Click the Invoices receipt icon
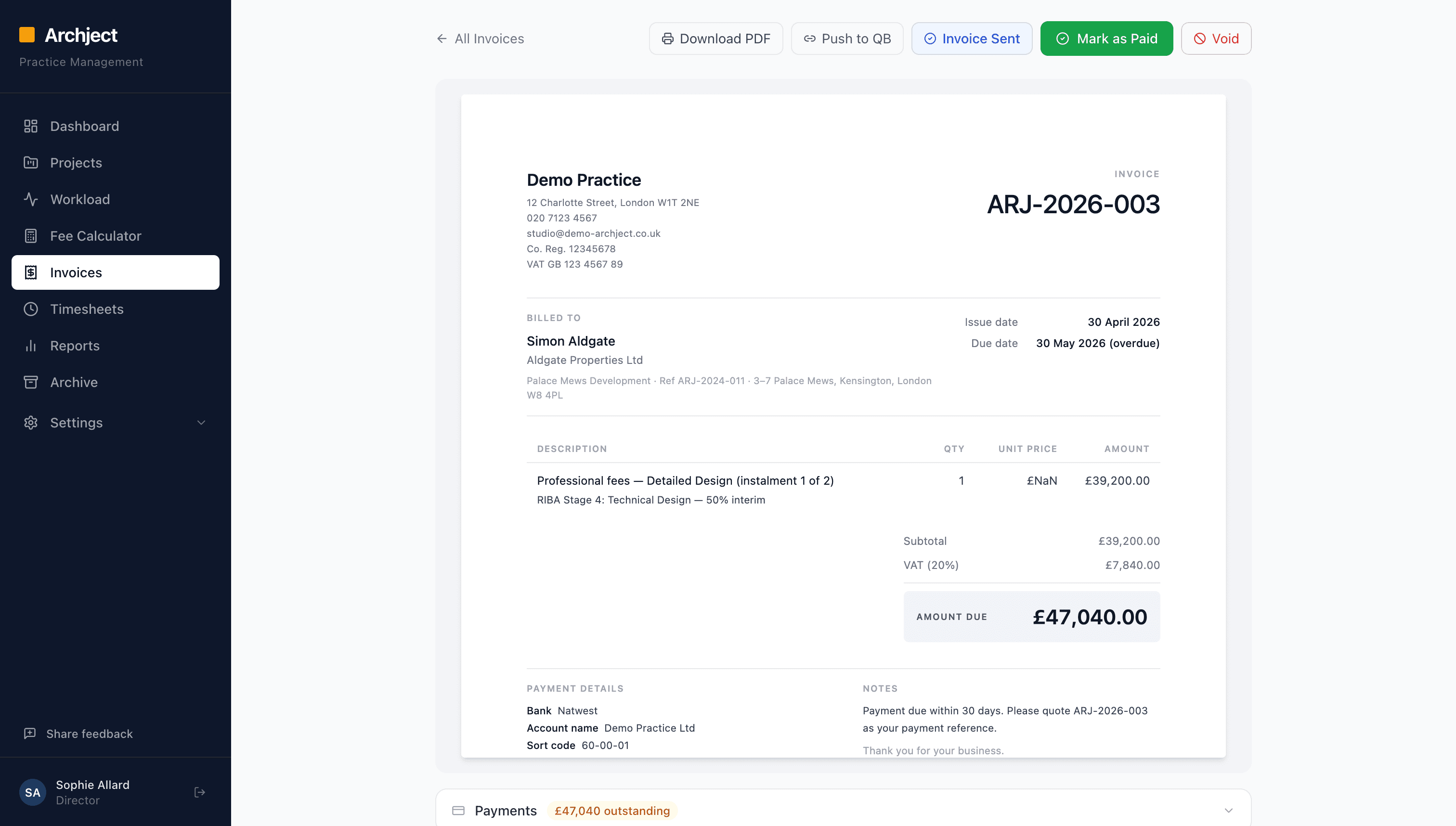This screenshot has width=1456, height=826. pyautogui.click(x=31, y=272)
